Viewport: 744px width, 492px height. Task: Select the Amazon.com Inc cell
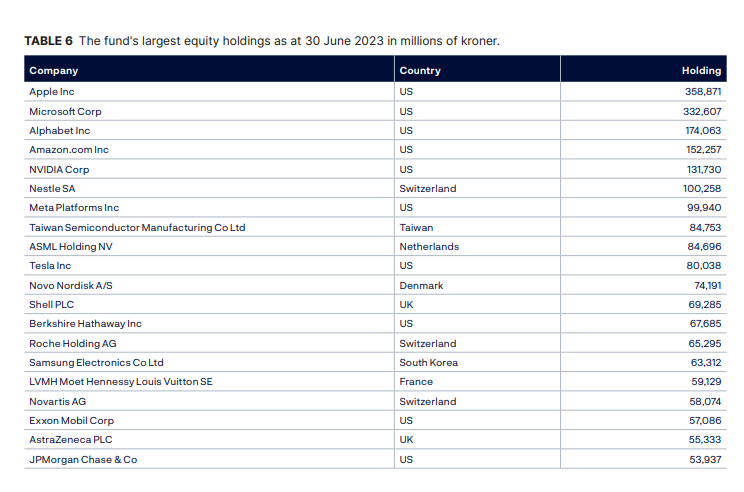[x=69, y=150]
